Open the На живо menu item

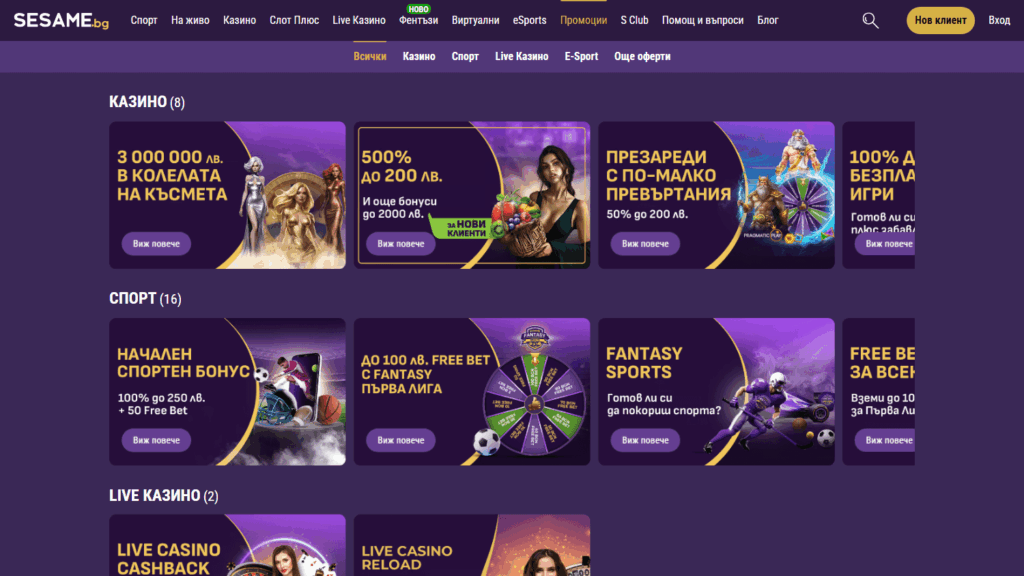[x=190, y=20]
